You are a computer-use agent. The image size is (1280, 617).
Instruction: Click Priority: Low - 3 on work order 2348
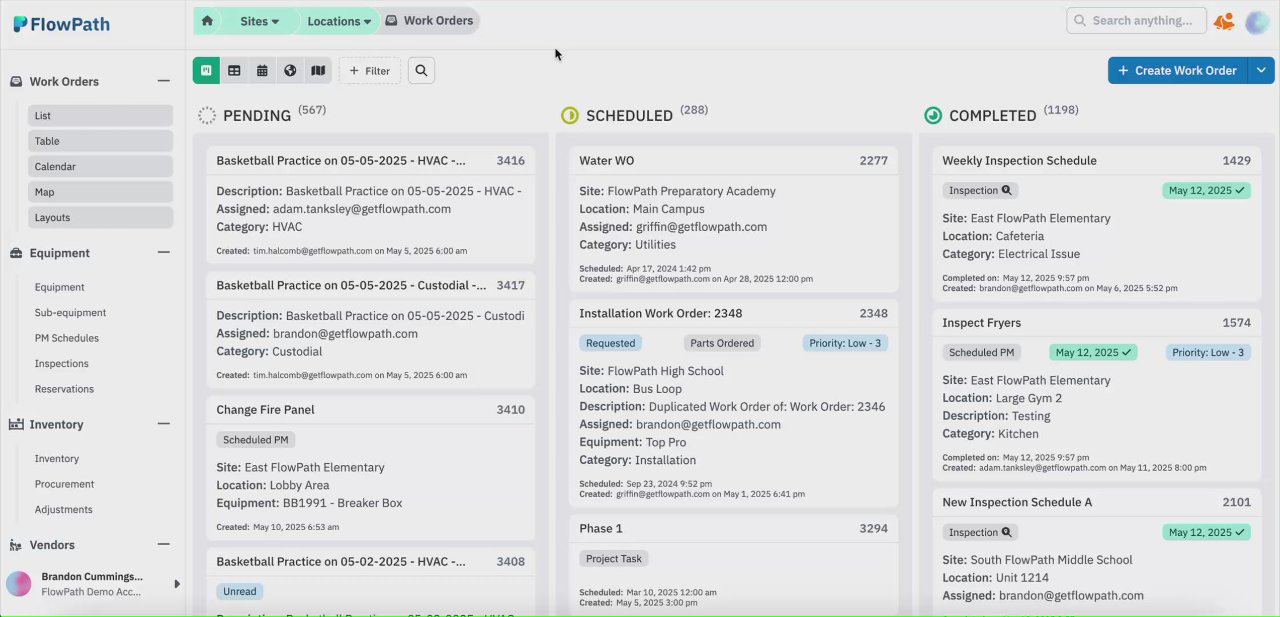click(x=845, y=343)
